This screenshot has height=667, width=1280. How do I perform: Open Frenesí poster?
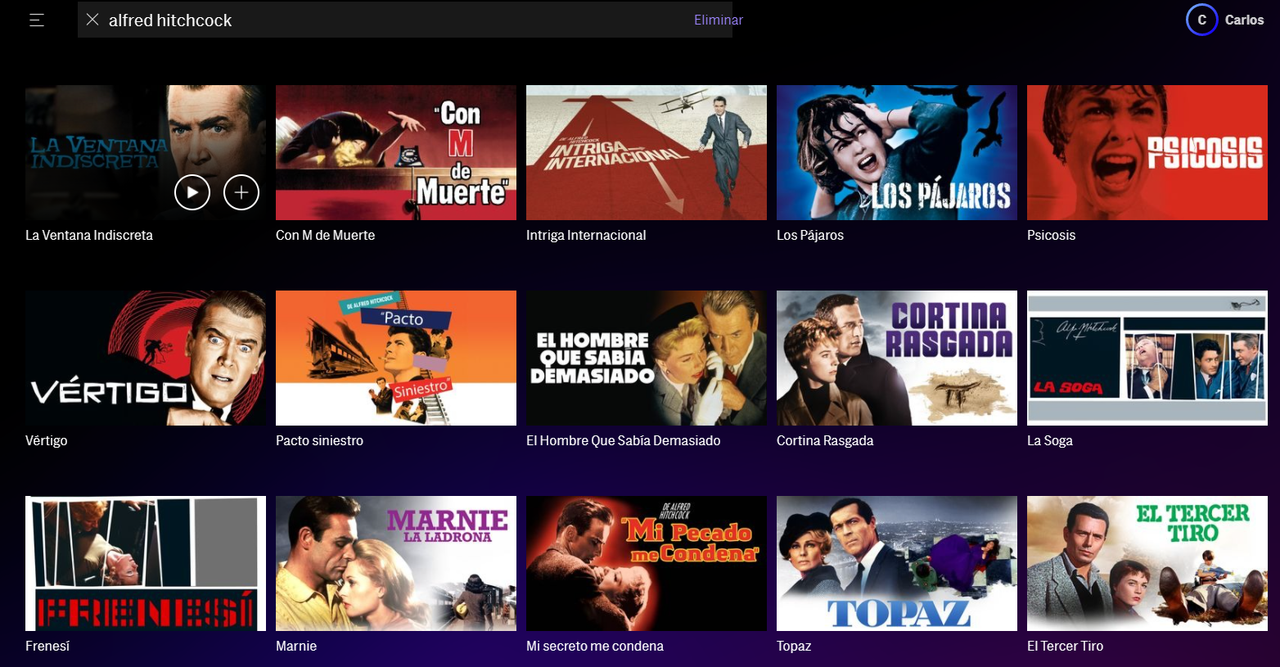[x=146, y=563]
